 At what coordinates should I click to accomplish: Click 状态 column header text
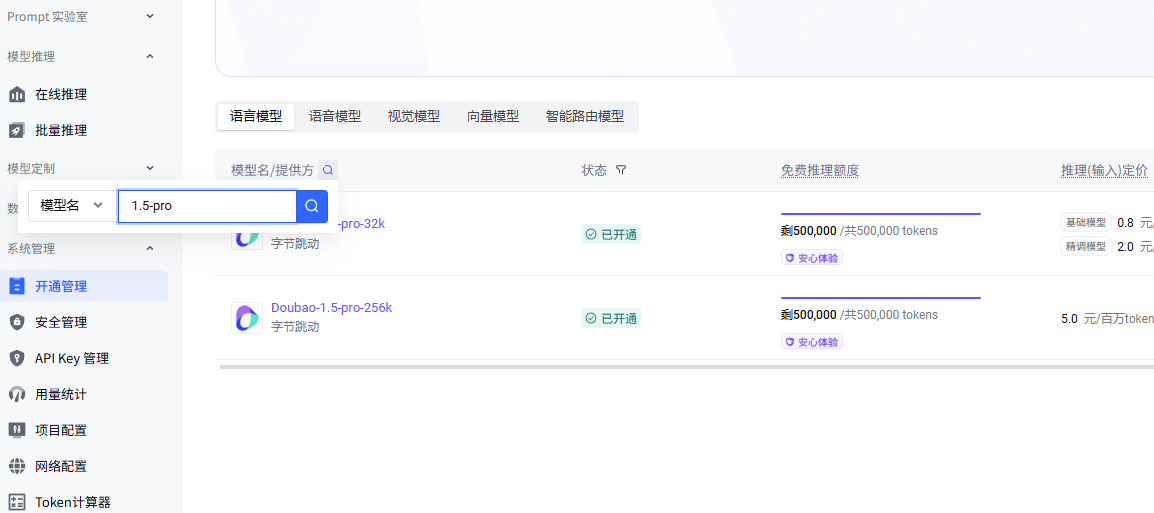point(594,170)
